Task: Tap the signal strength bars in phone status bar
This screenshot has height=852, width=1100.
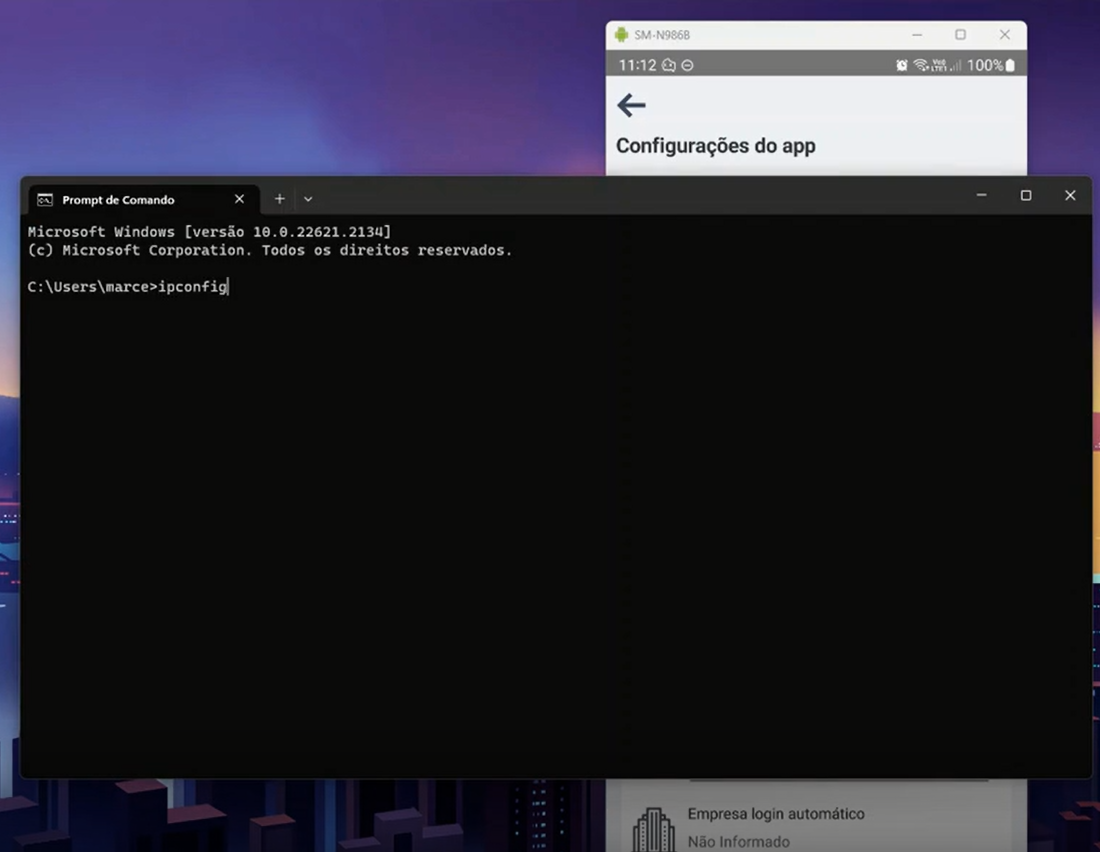Action: 955,65
